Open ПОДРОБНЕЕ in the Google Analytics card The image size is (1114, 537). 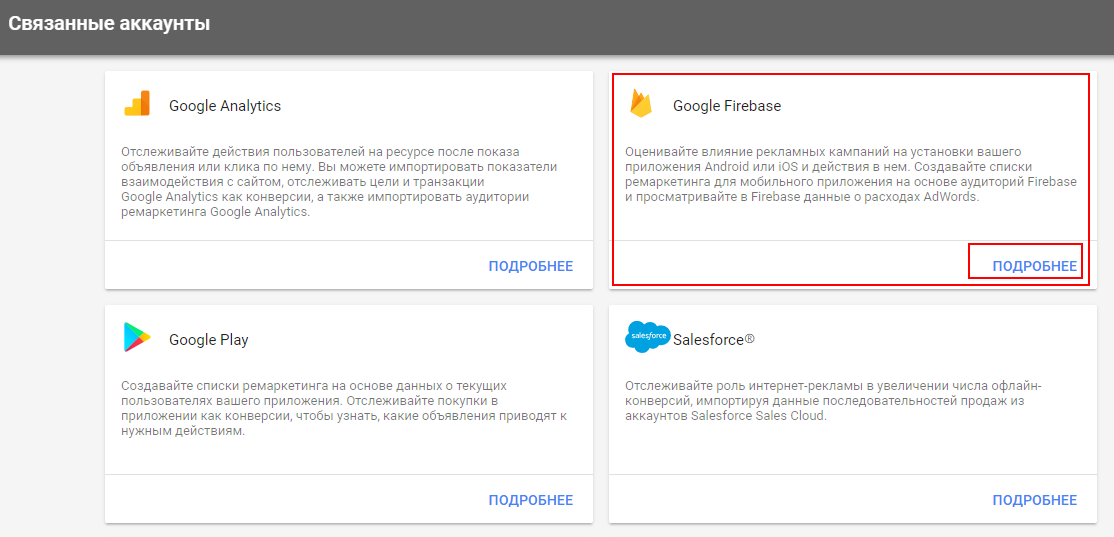(x=531, y=266)
